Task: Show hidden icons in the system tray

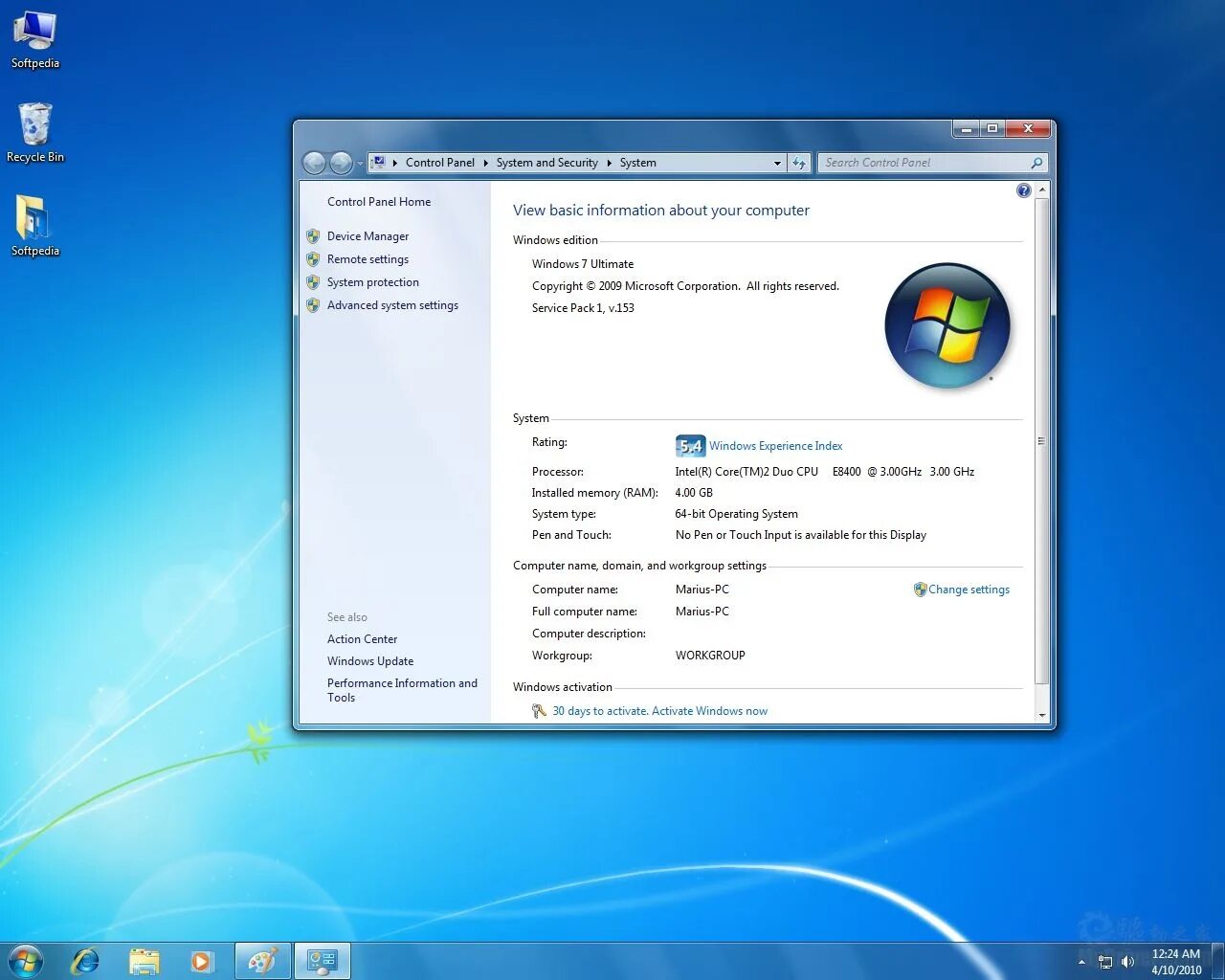Action: (1081, 962)
